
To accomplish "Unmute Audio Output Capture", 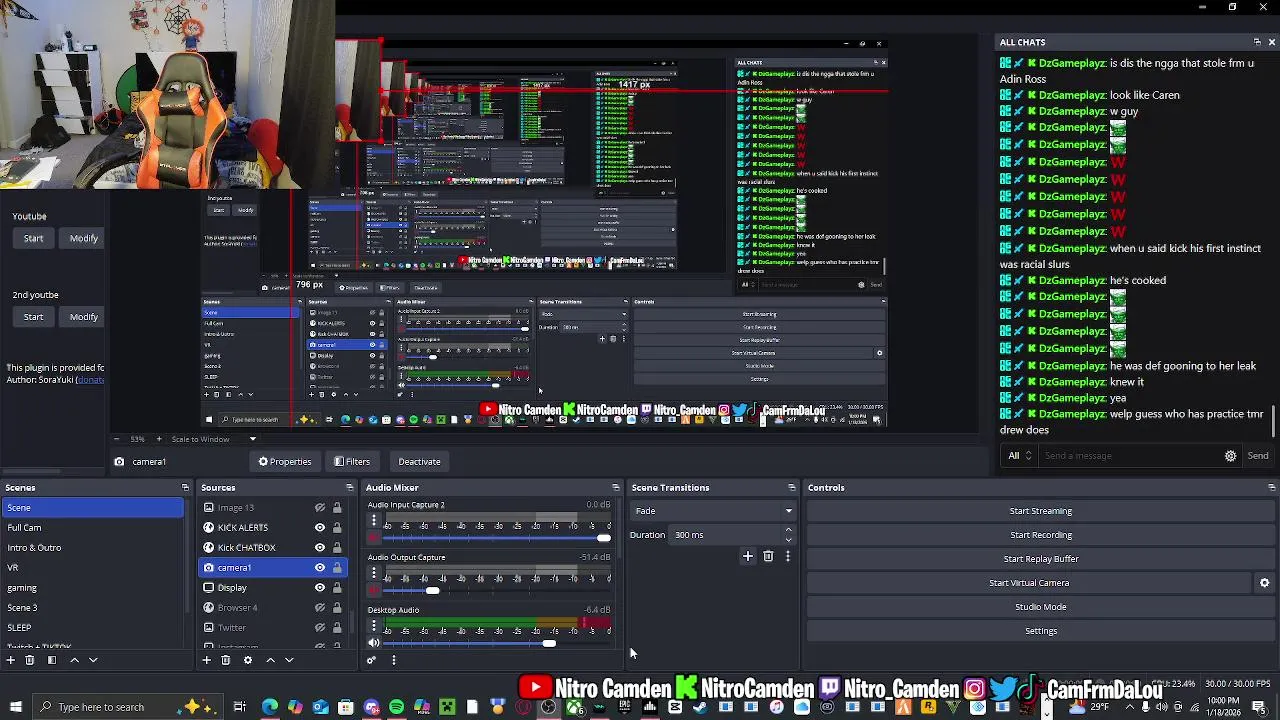I will click(x=374, y=591).
